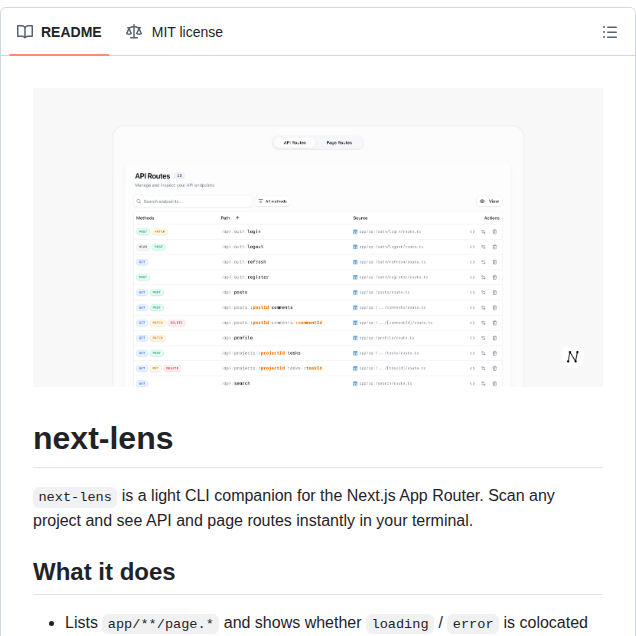Click the source file icon for posts
Image resolution: width=636 pixels, height=636 pixels.
click(x=355, y=292)
